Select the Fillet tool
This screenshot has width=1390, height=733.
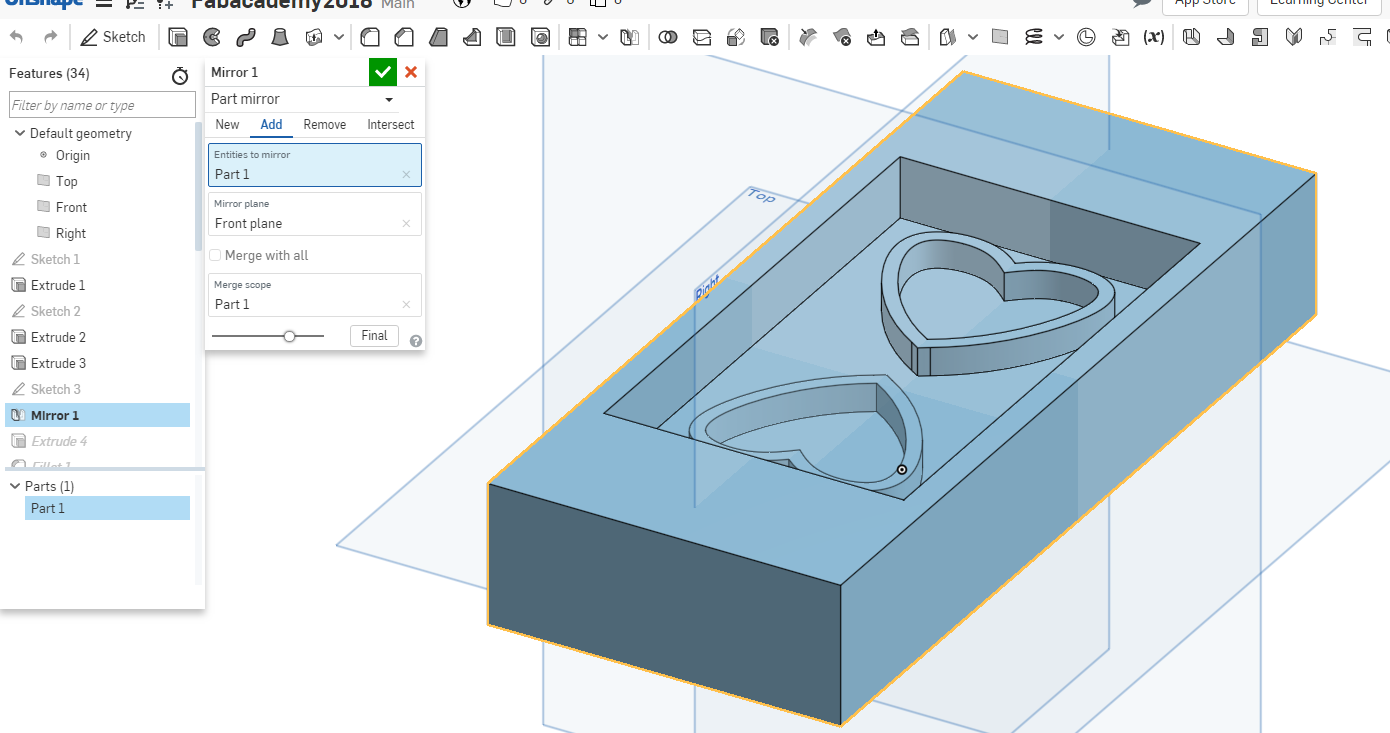[x=370, y=37]
